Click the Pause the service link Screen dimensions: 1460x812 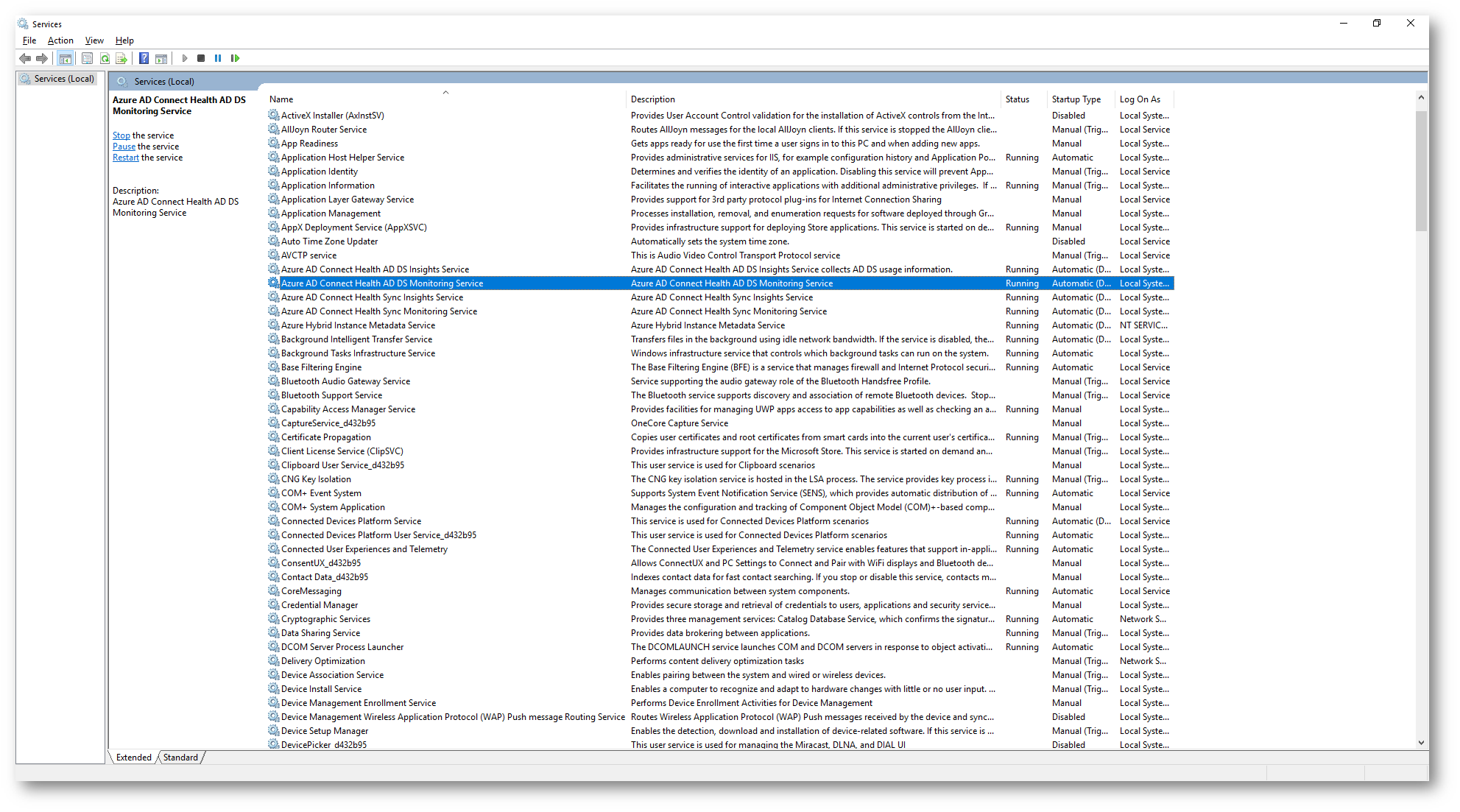tap(124, 146)
